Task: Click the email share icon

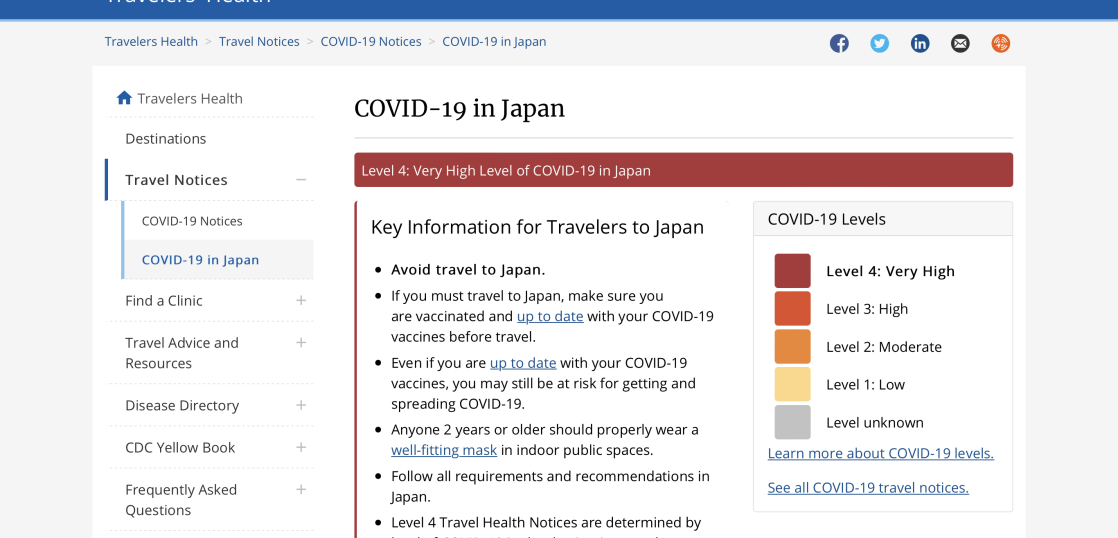Action: pyautogui.click(x=960, y=43)
